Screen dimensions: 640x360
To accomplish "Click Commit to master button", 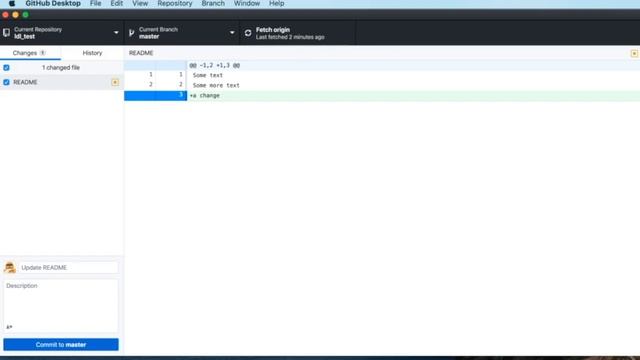I will click(61, 344).
